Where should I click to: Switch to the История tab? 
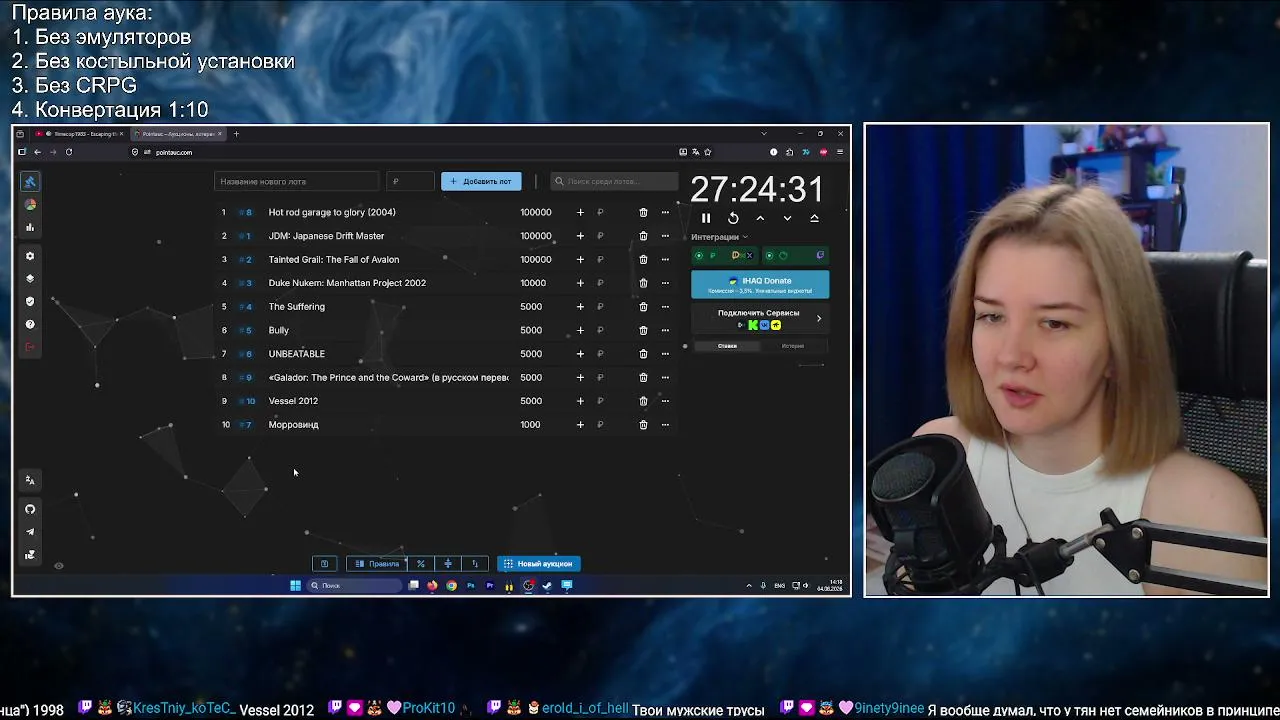coord(793,346)
